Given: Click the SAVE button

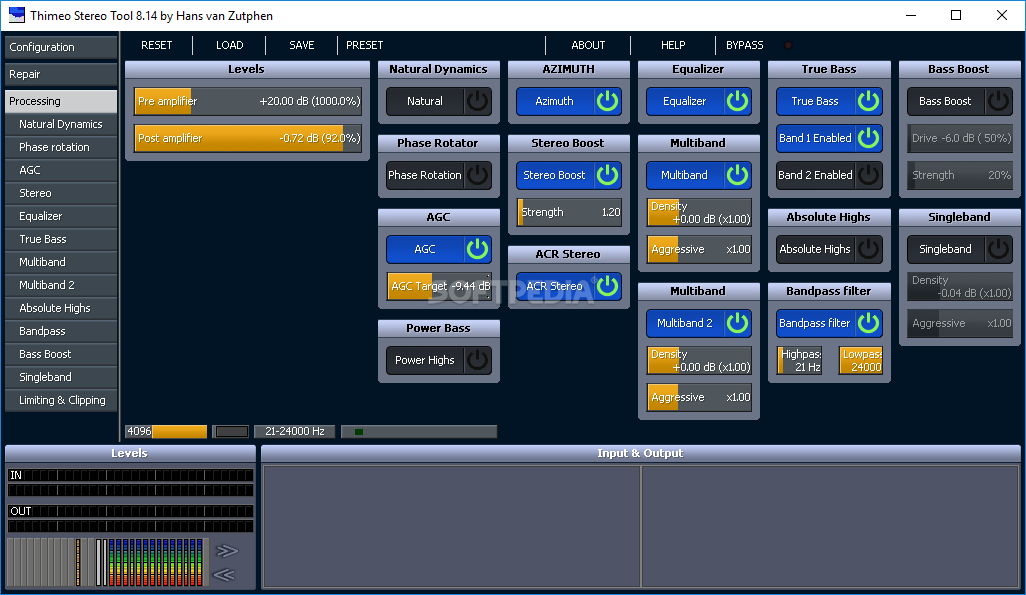Looking at the screenshot, I should pyautogui.click(x=302, y=45).
